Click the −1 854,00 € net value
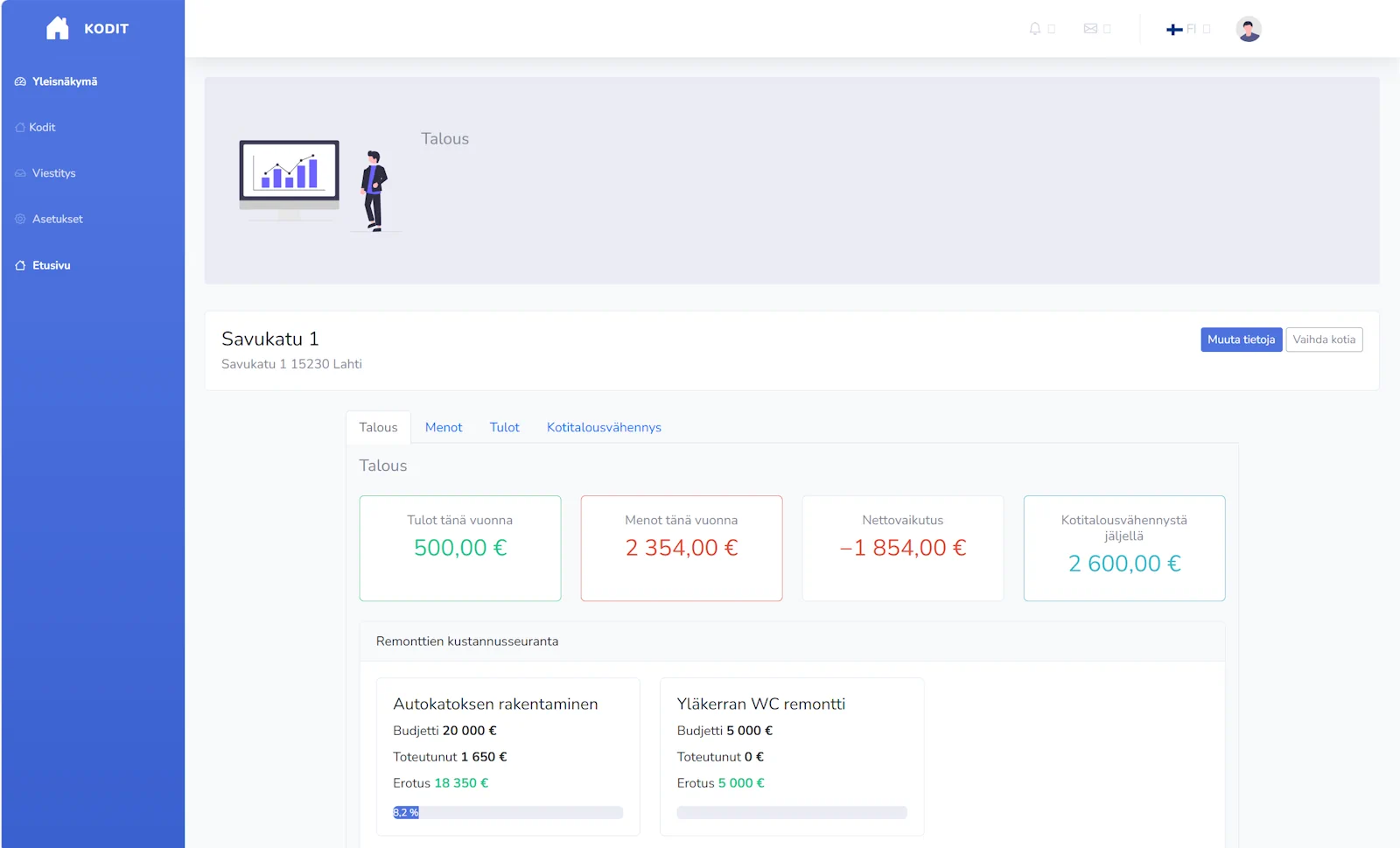Viewport: 1400px width, 848px height. [903, 548]
